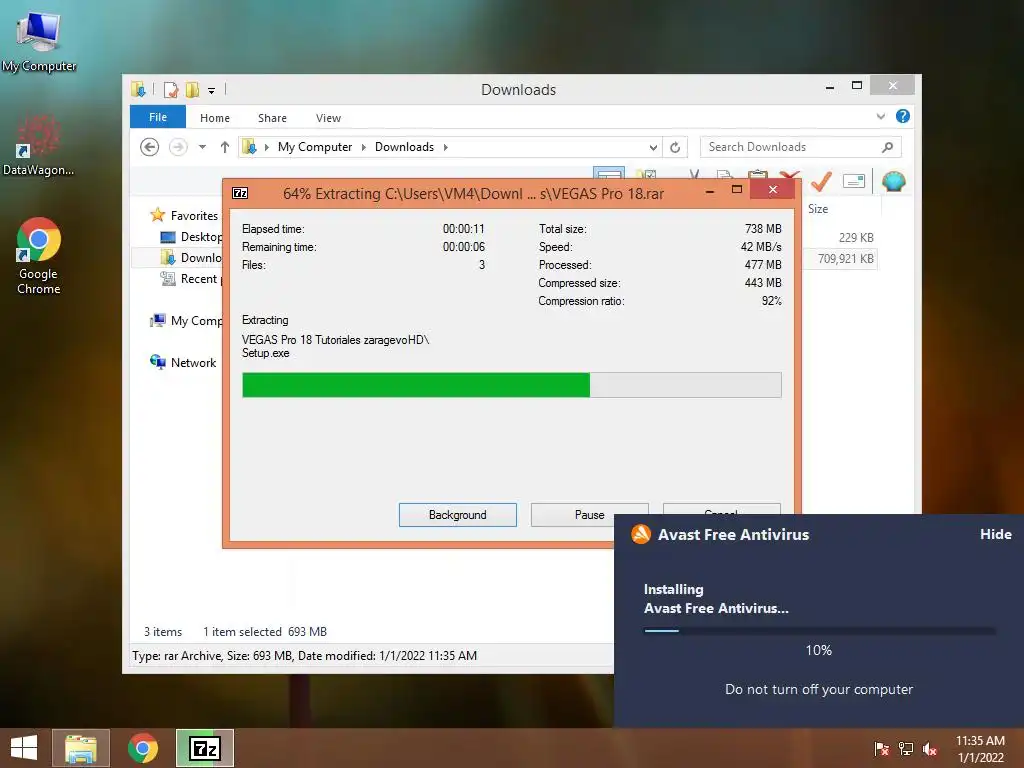Image resolution: width=1024 pixels, height=768 pixels.
Task: Expand the breadcrumb arrow after Downloads
Action: pyautogui.click(x=445, y=147)
